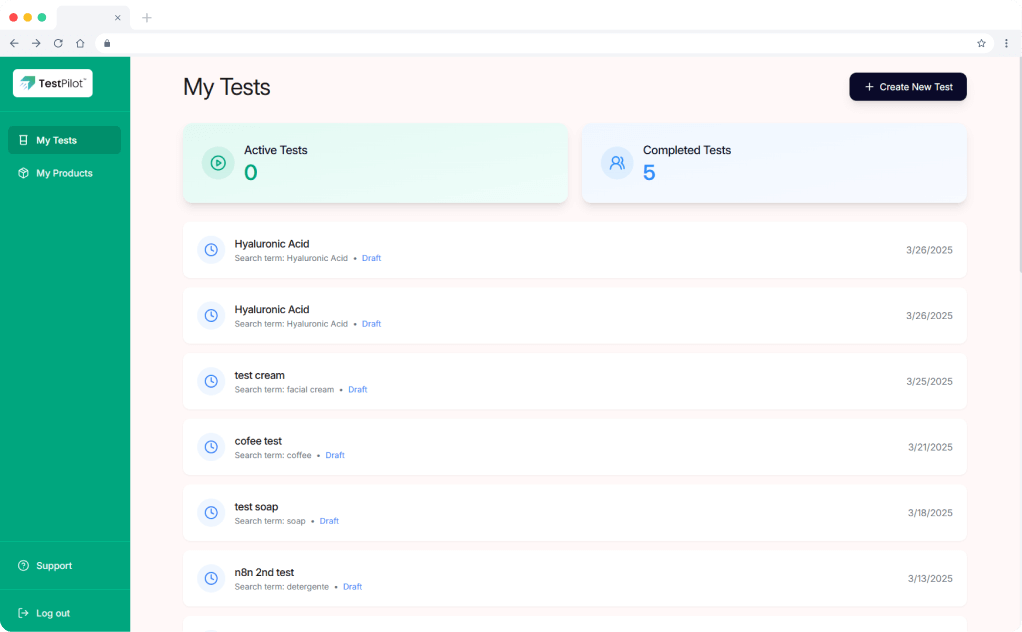Click the Create New Test button

click(x=908, y=87)
